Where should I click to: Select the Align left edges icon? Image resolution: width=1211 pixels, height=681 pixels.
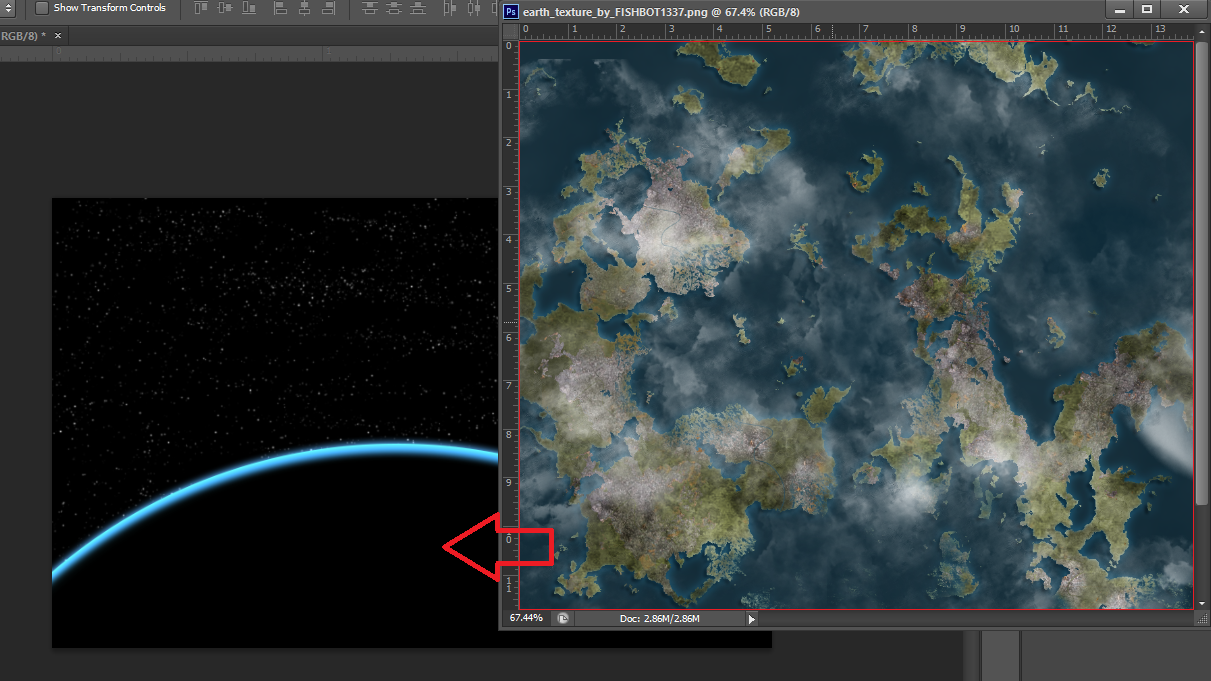pyautogui.click(x=281, y=9)
